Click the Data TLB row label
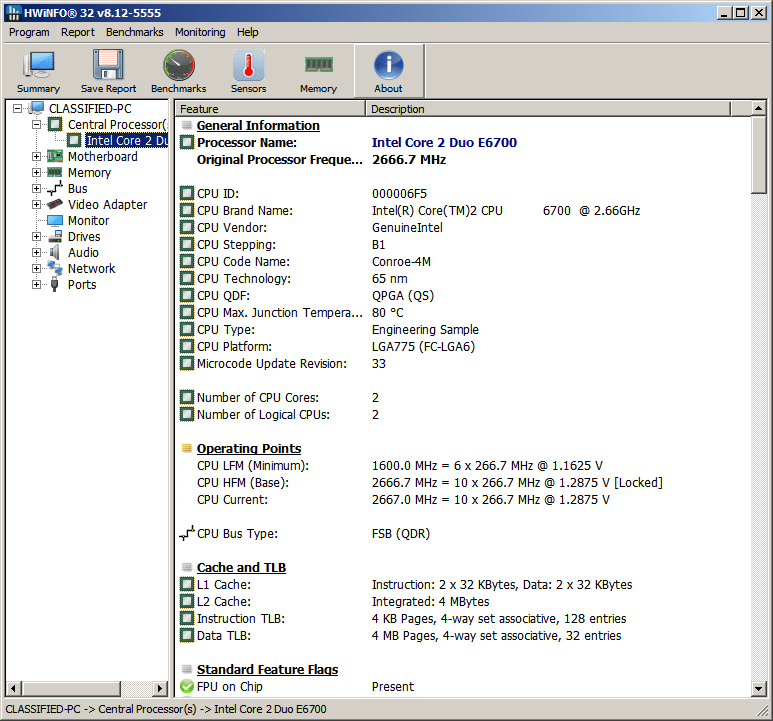This screenshot has height=721, width=773. coord(224,635)
